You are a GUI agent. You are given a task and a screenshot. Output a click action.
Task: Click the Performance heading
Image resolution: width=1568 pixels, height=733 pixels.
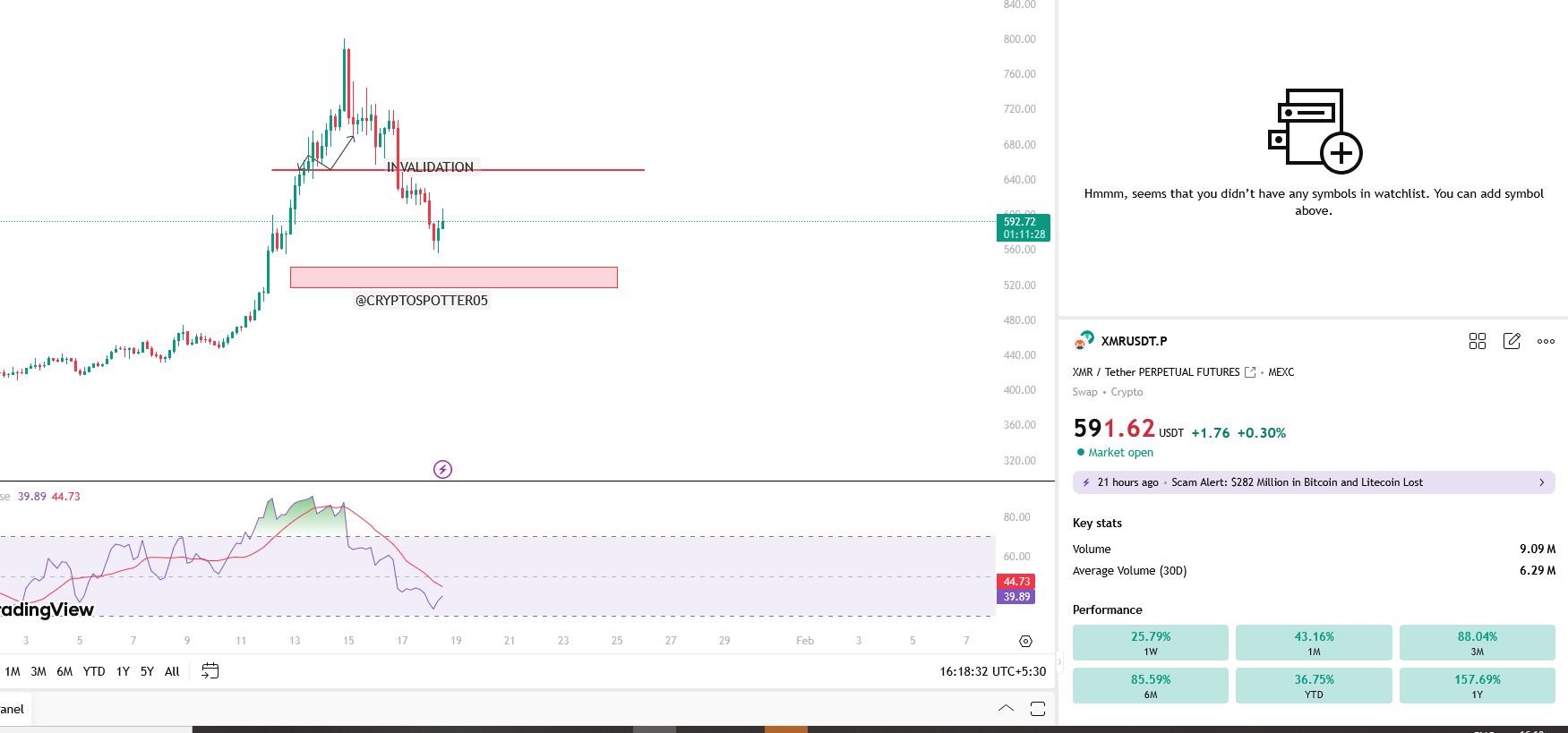(x=1108, y=610)
